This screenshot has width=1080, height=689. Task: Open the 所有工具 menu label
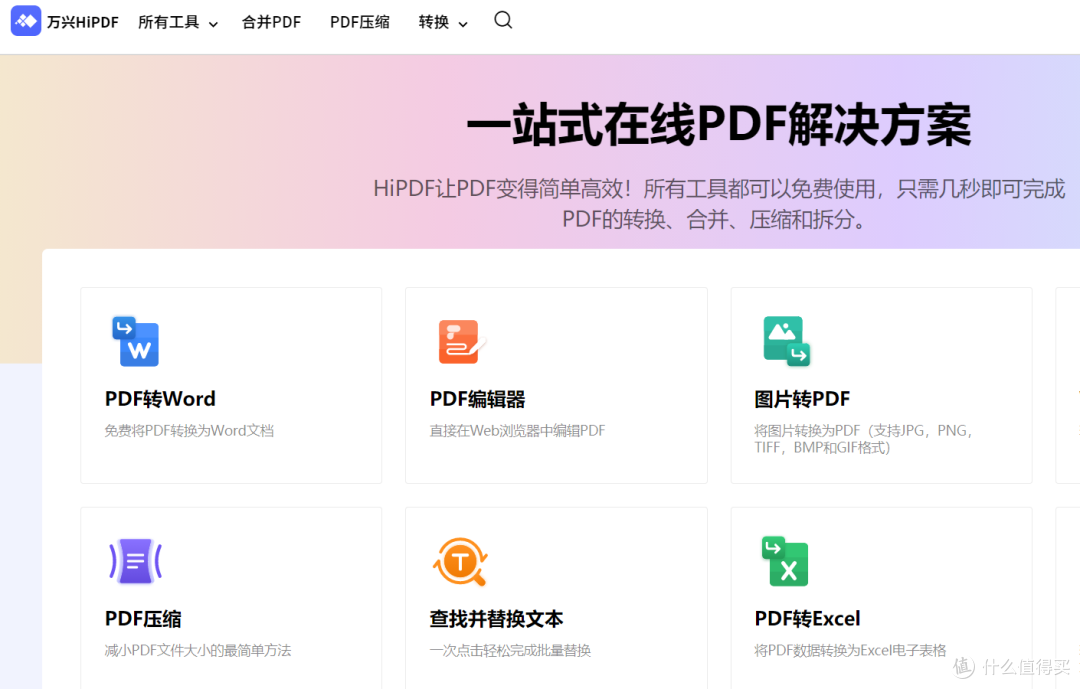click(169, 22)
